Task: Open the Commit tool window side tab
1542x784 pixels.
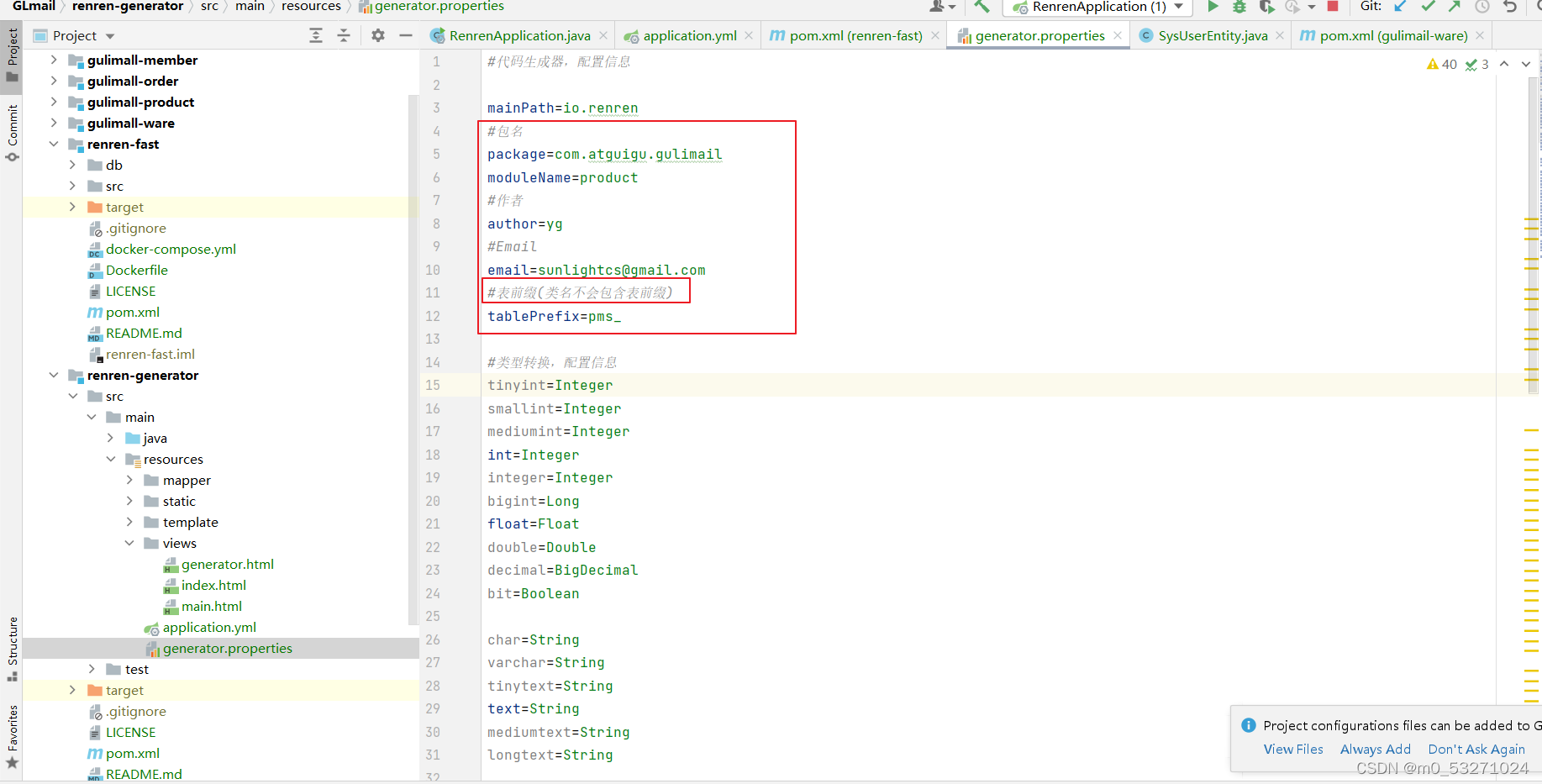Action: (x=12, y=133)
